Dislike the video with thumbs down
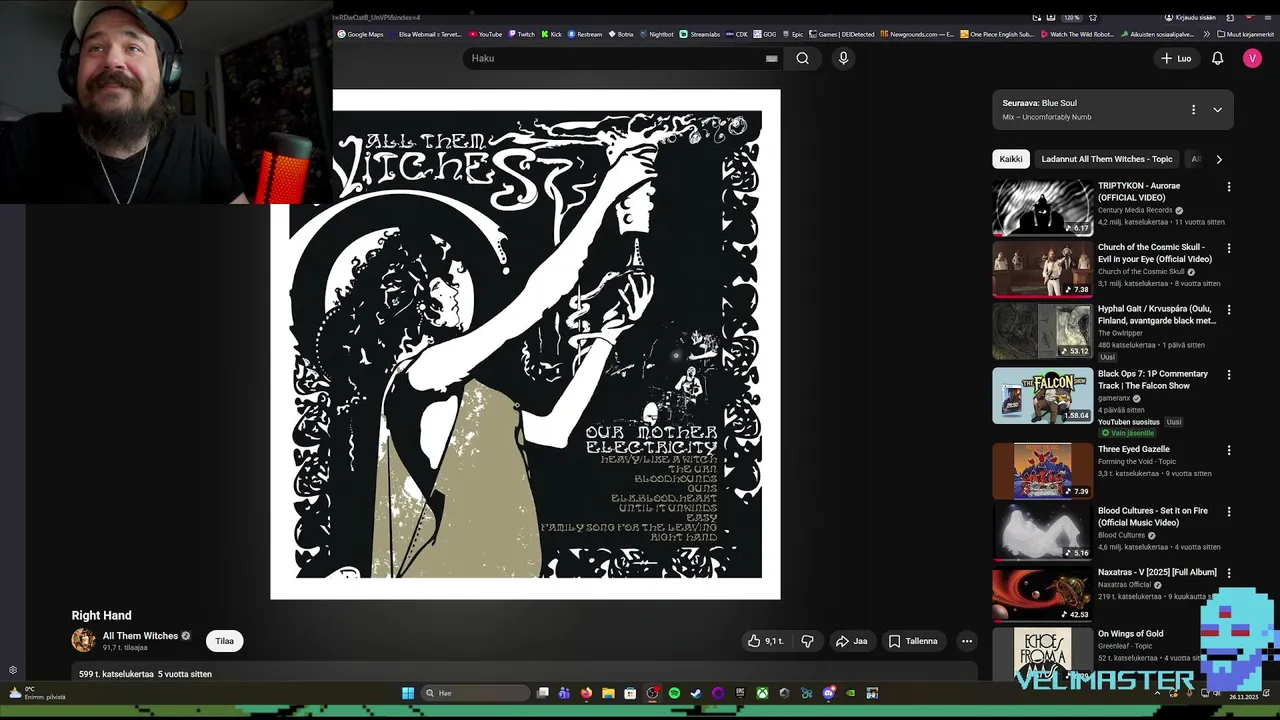The width and height of the screenshot is (1280, 720). (807, 641)
